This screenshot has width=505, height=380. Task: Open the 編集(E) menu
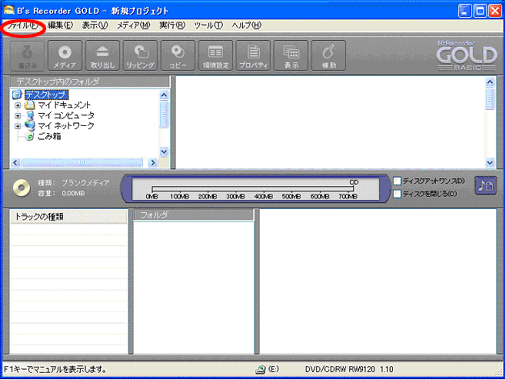coord(60,25)
